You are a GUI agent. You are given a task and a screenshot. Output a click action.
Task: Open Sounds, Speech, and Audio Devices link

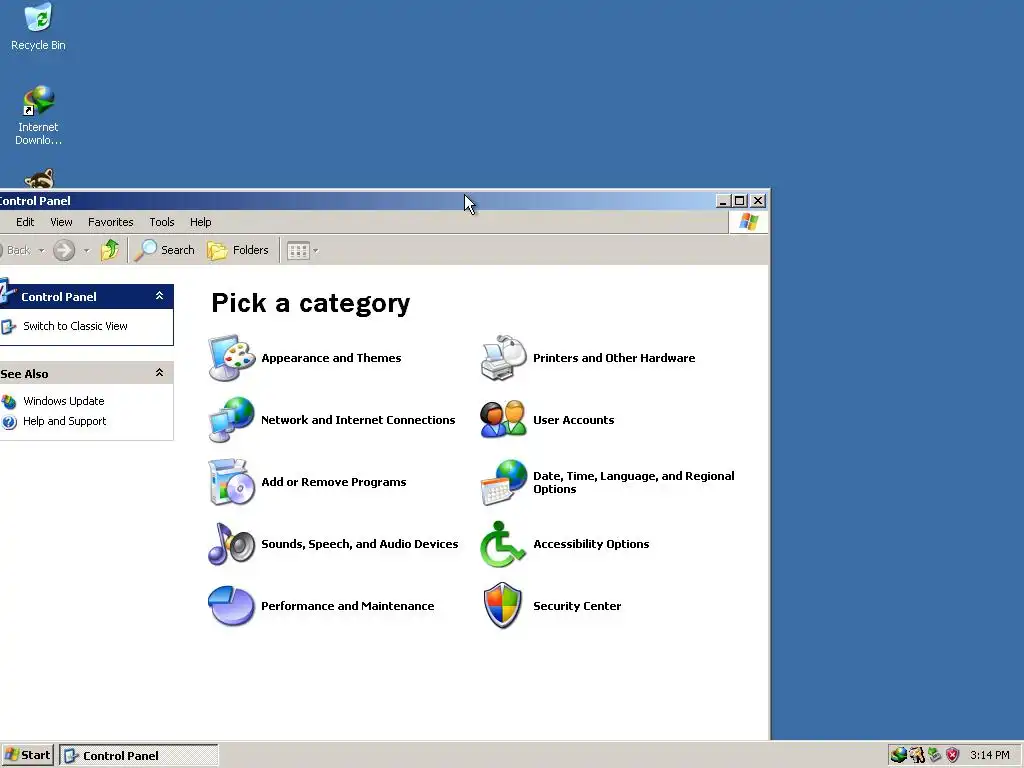[360, 544]
